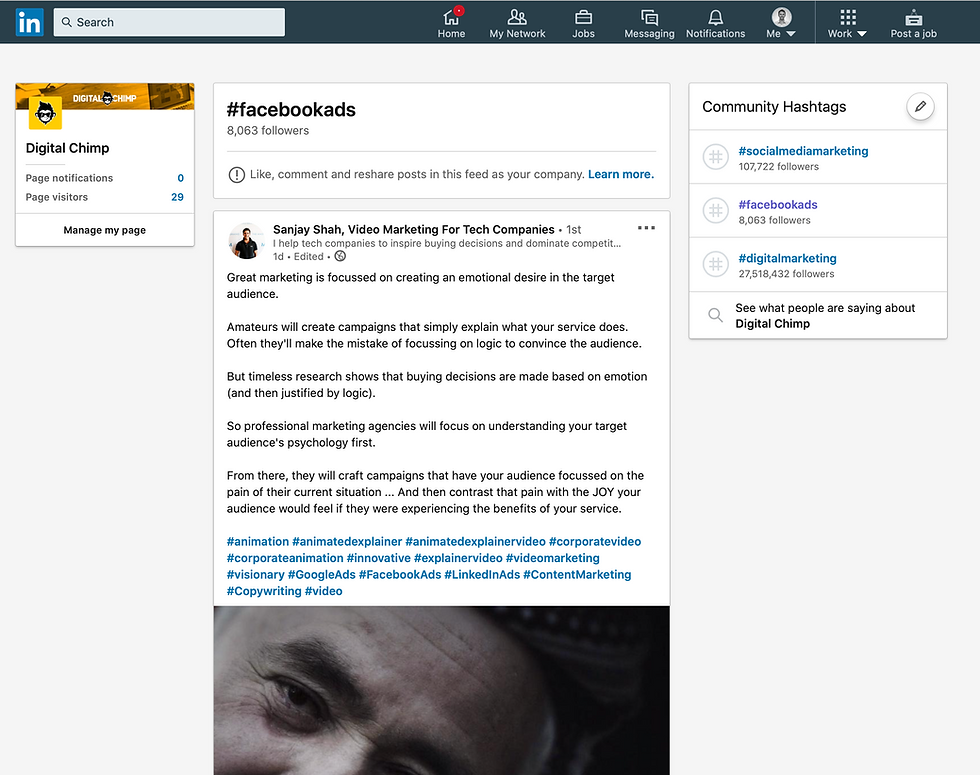Open #videomarketing hashtag in post
Viewport: 980px width, 775px height.
click(552, 558)
